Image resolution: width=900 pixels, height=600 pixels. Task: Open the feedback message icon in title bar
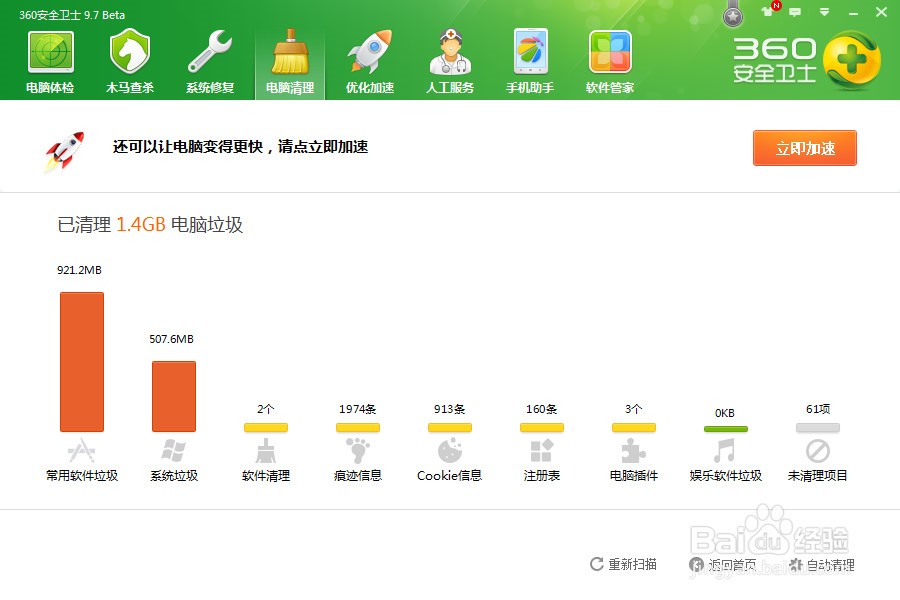(795, 12)
